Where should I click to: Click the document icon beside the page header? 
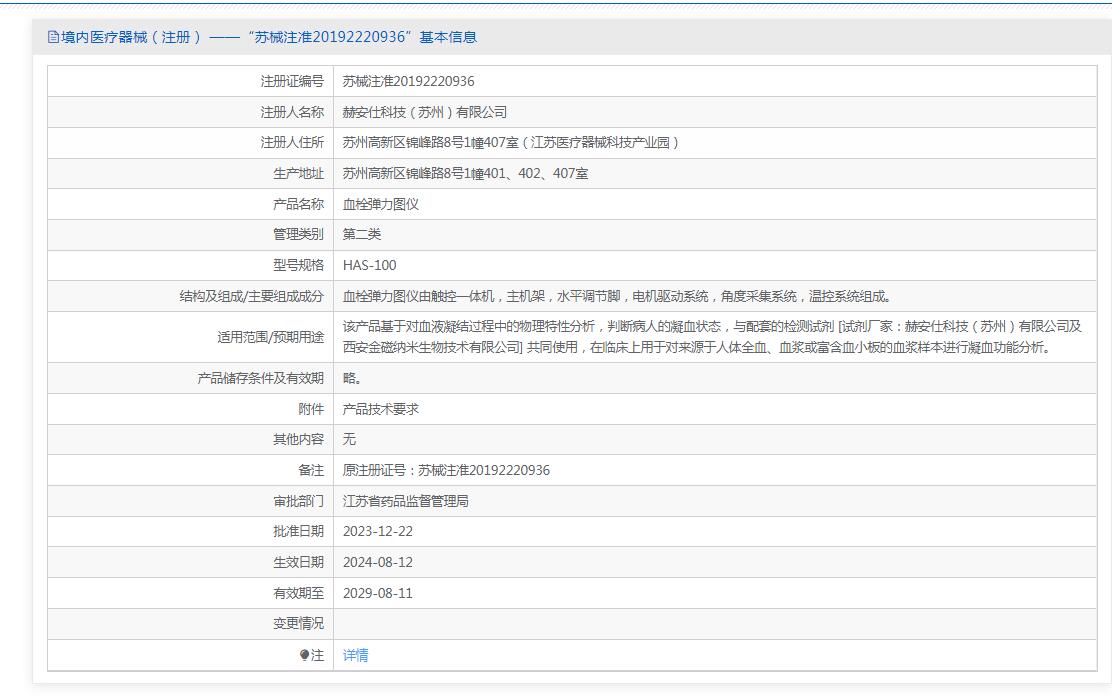tap(53, 37)
